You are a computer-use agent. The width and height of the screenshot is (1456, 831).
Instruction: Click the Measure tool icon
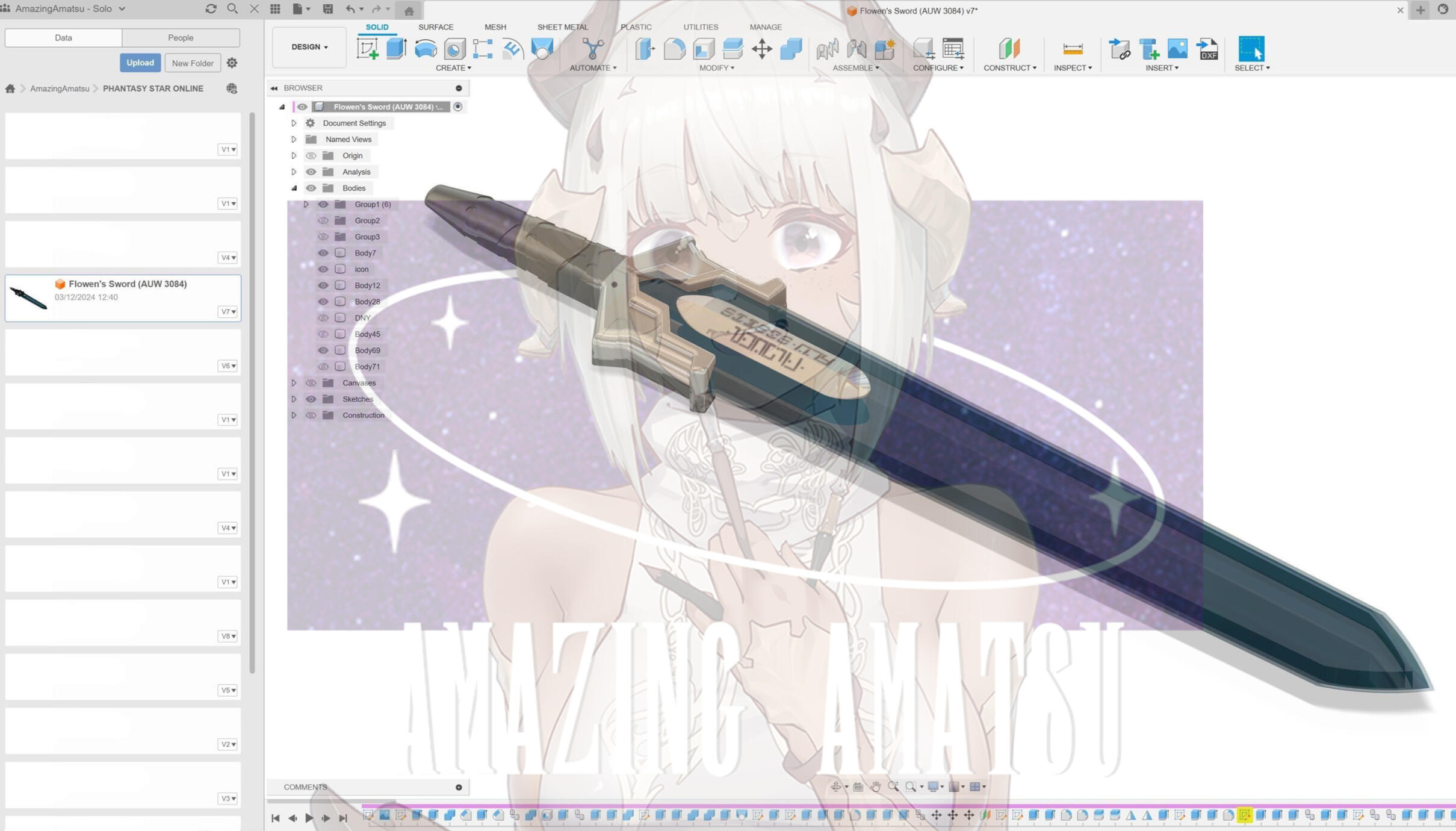coord(1072,49)
